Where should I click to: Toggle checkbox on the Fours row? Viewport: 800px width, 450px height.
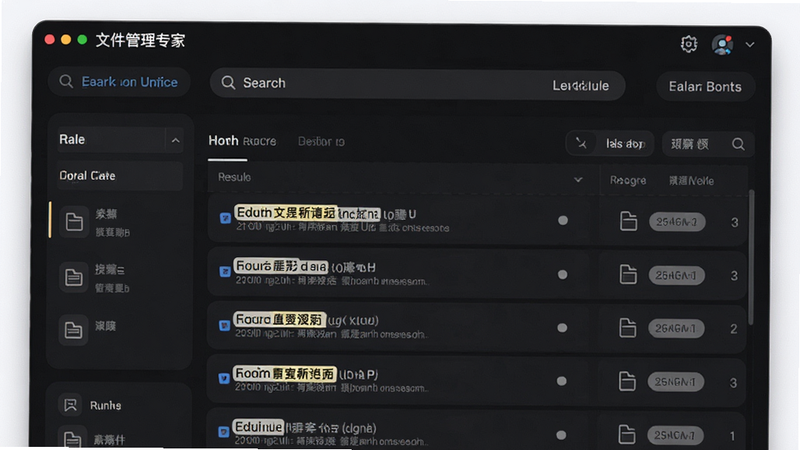point(224,271)
